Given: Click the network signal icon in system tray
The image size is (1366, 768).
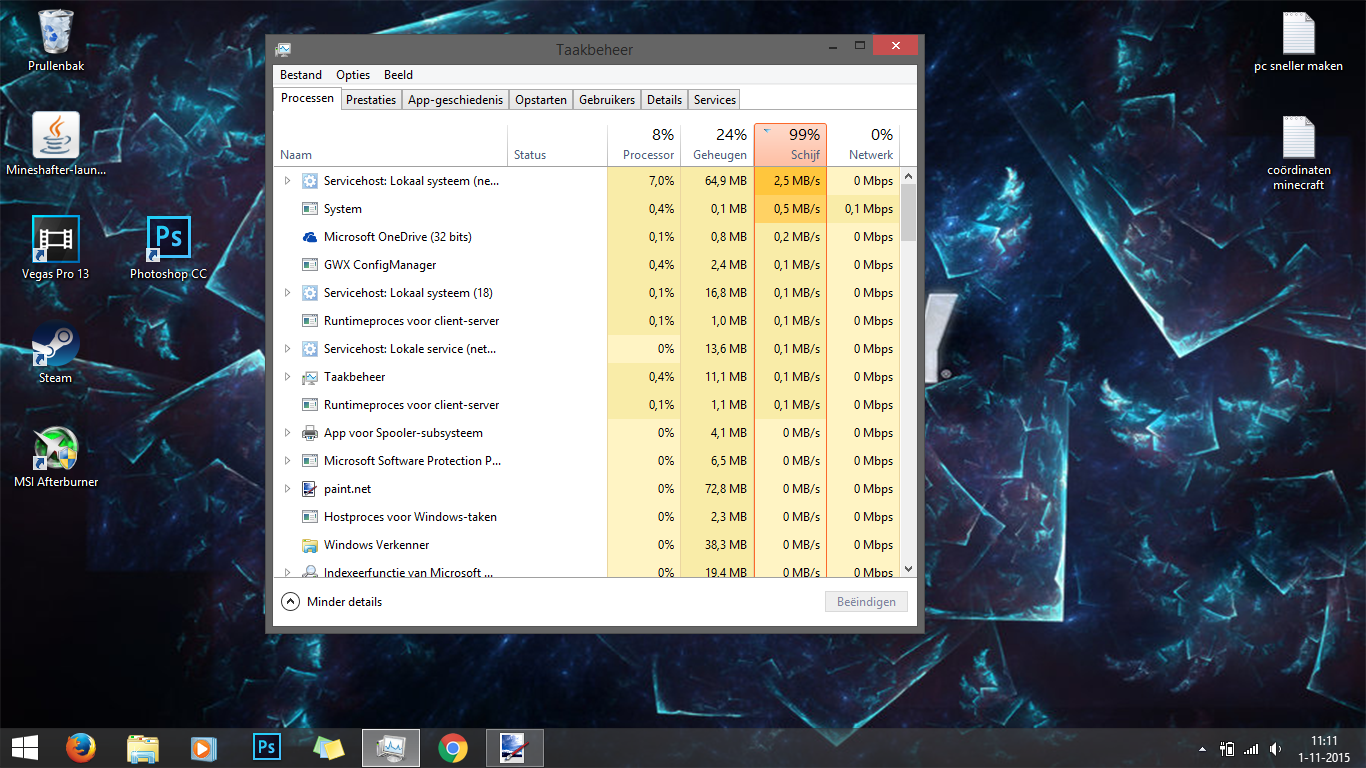Looking at the screenshot, I should coord(1251,748).
